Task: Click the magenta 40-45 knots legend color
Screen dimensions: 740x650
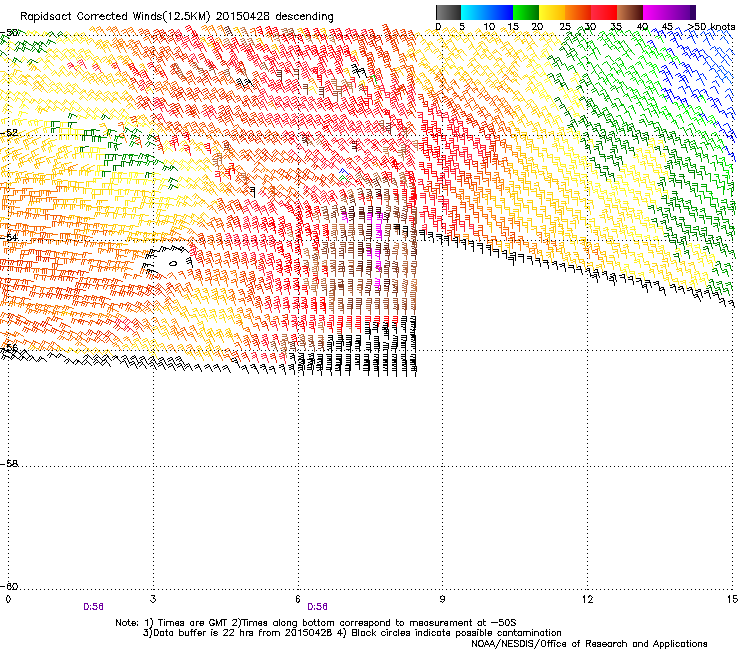Action: tap(656, 12)
